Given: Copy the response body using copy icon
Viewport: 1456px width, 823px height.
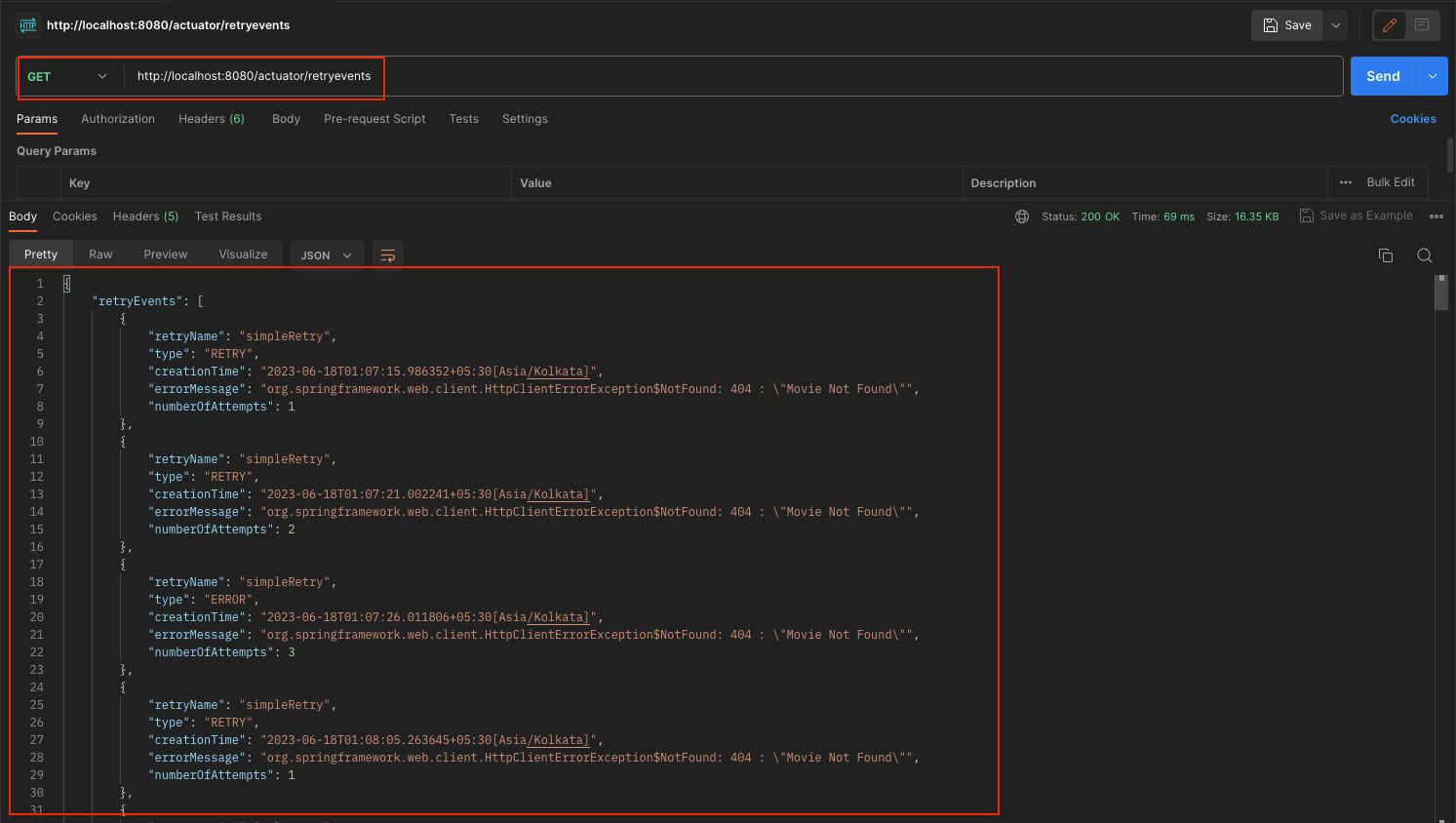Looking at the screenshot, I should [1386, 255].
